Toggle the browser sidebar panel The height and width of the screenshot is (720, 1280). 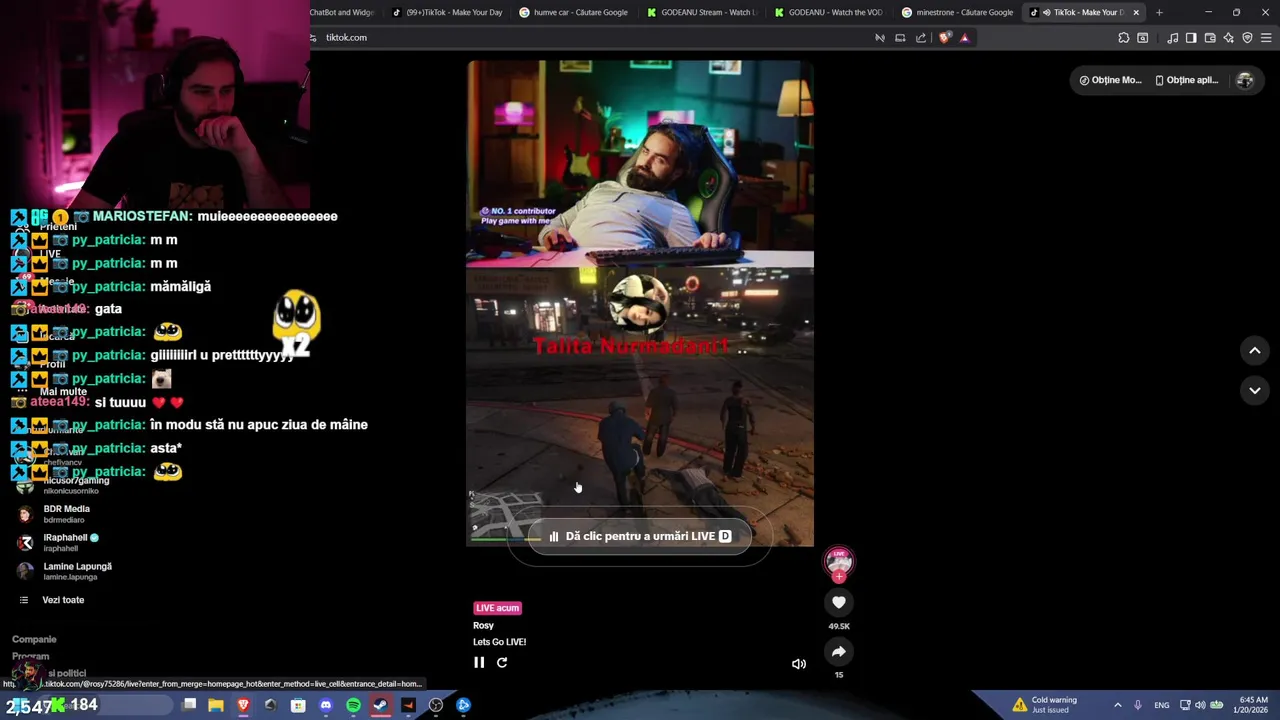click(x=1191, y=38)
